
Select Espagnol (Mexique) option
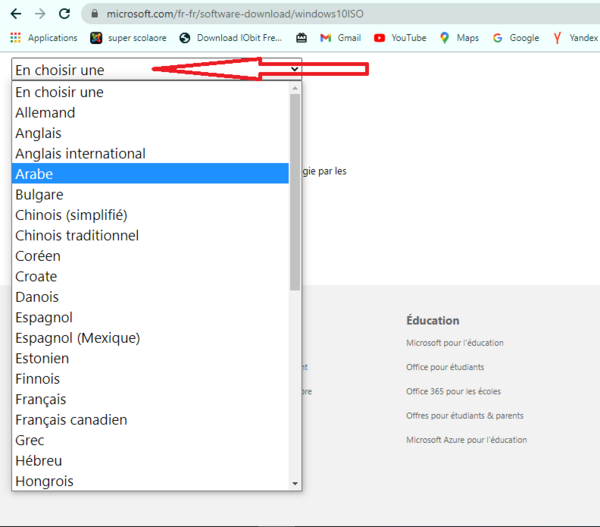pos(150,338)
